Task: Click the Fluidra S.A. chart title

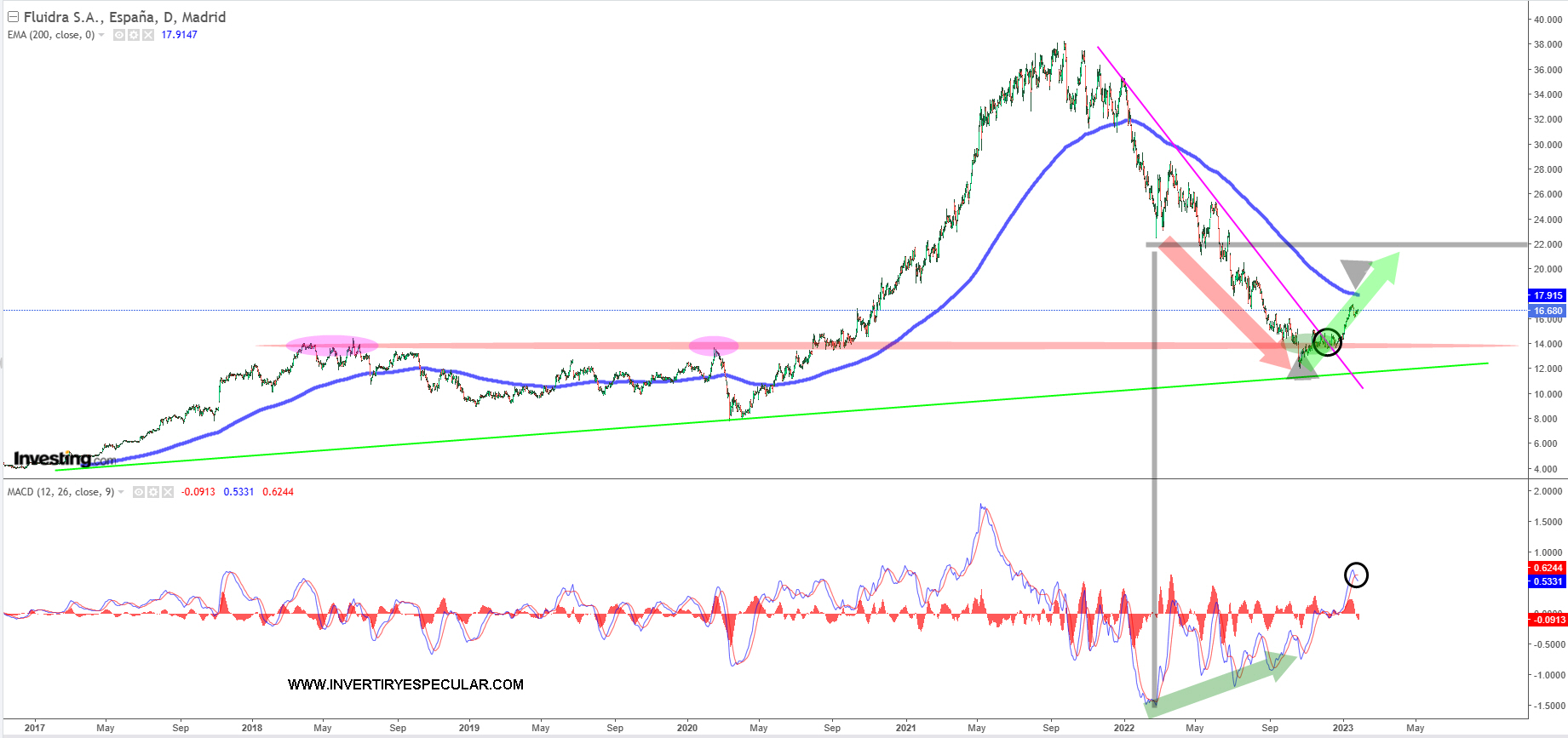Action: (x=124, y=17)
